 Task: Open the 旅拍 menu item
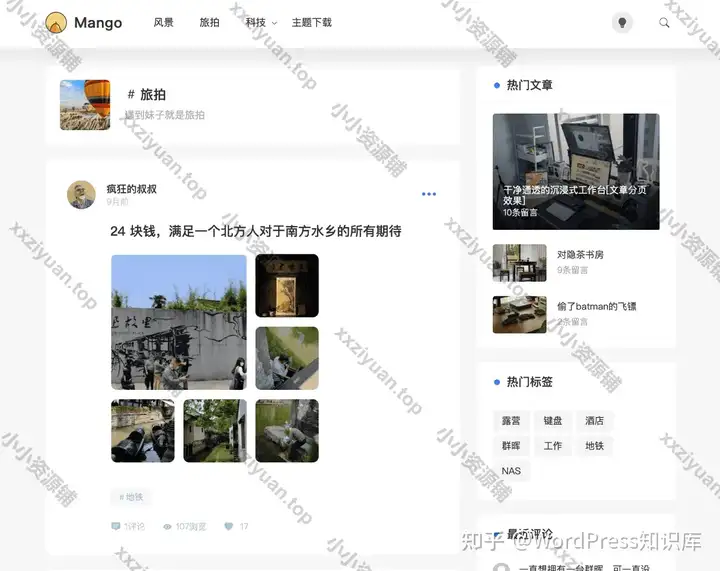209,22
